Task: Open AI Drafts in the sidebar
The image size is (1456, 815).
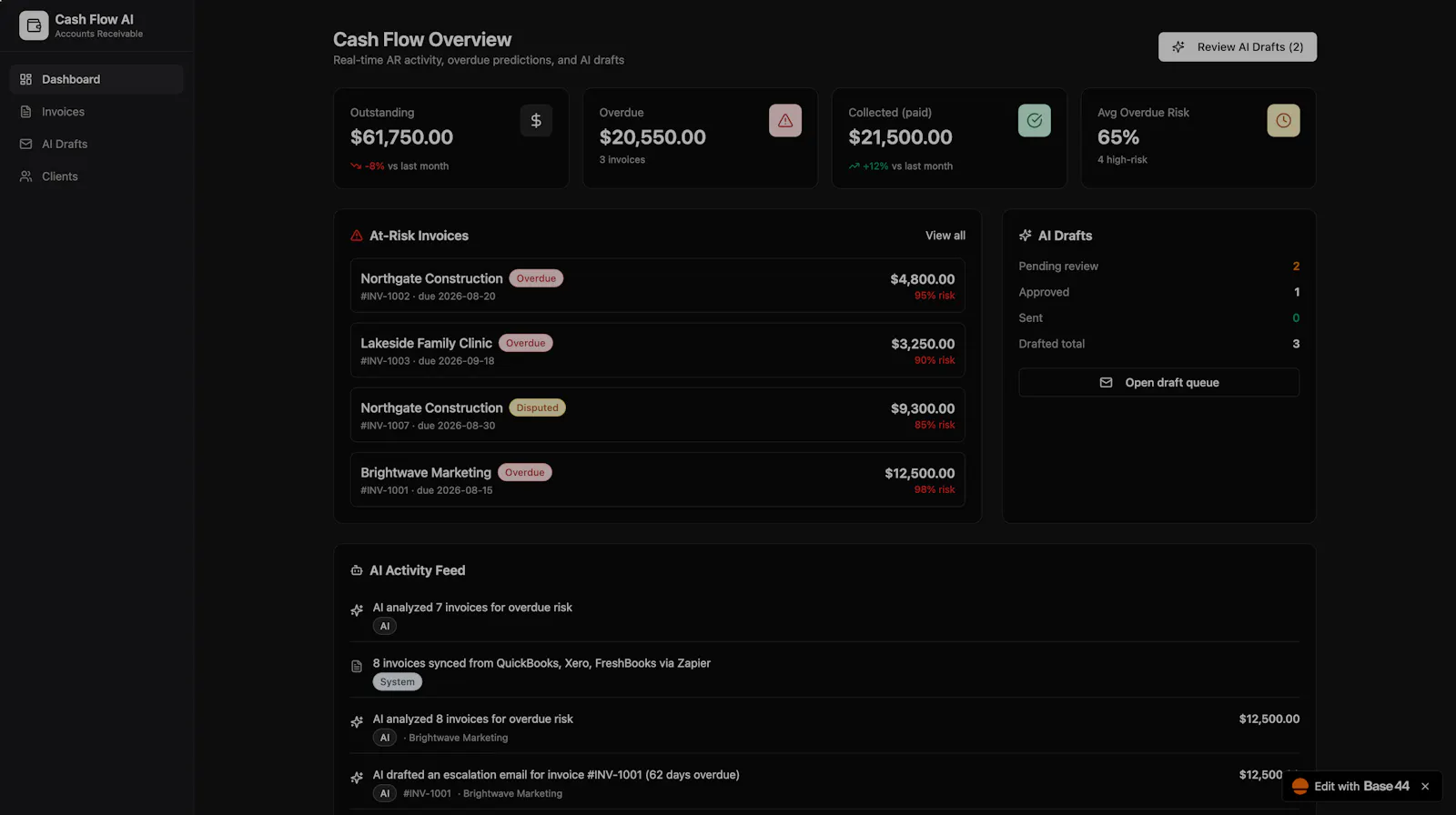Action: tap(96, 144)
